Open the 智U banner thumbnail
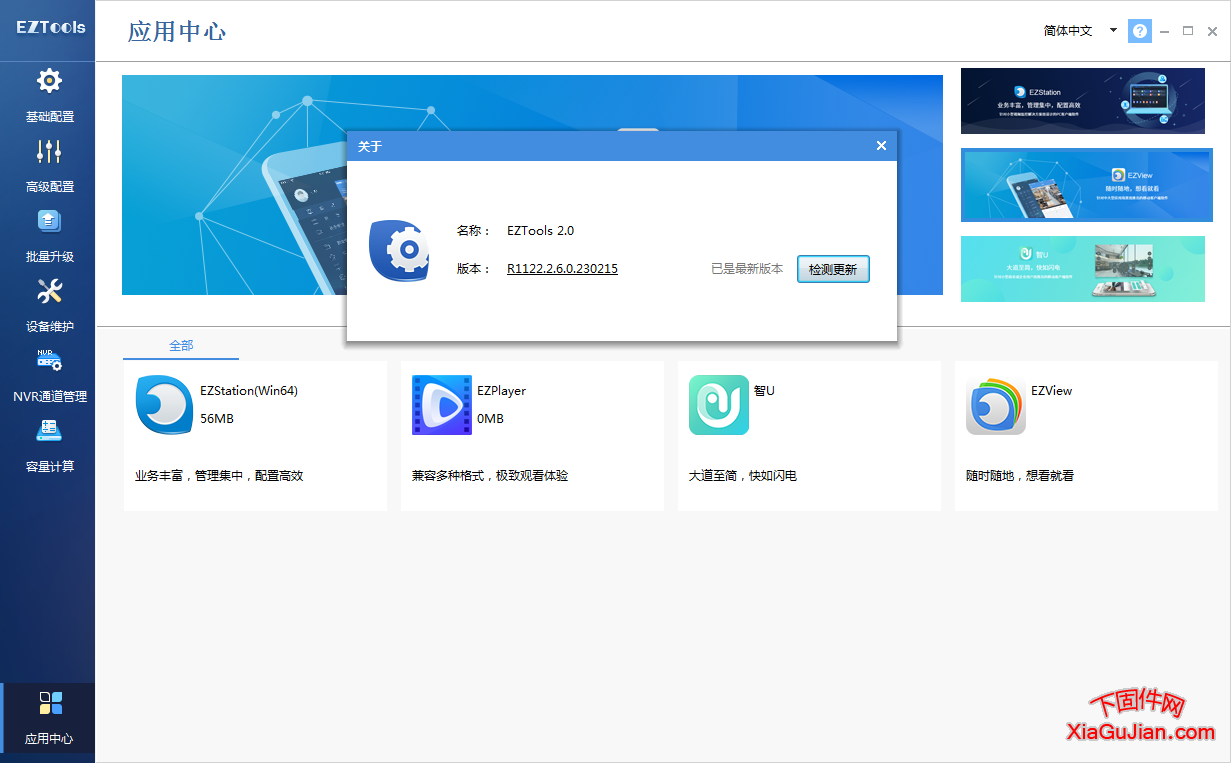The image size is (1231, 763). (1083, 269)
